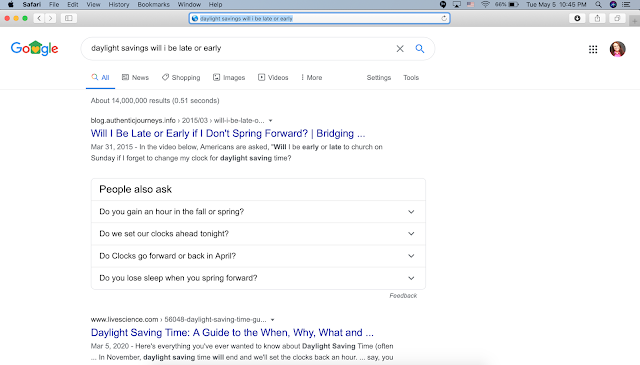Switch to the News tab
Screen dimensions: 640x365
136,78
